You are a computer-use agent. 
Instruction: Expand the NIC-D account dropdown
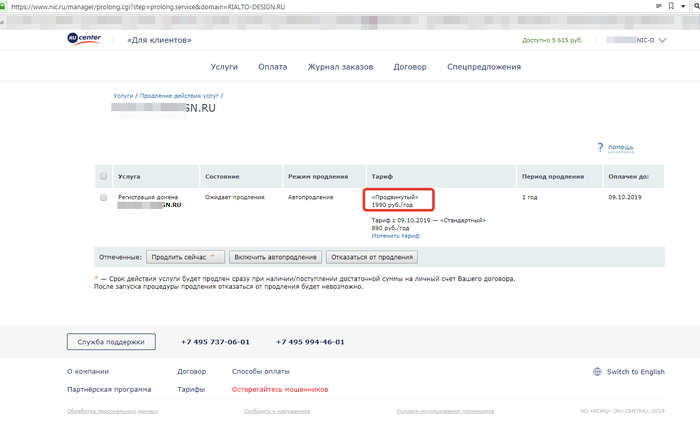(661, 40)
